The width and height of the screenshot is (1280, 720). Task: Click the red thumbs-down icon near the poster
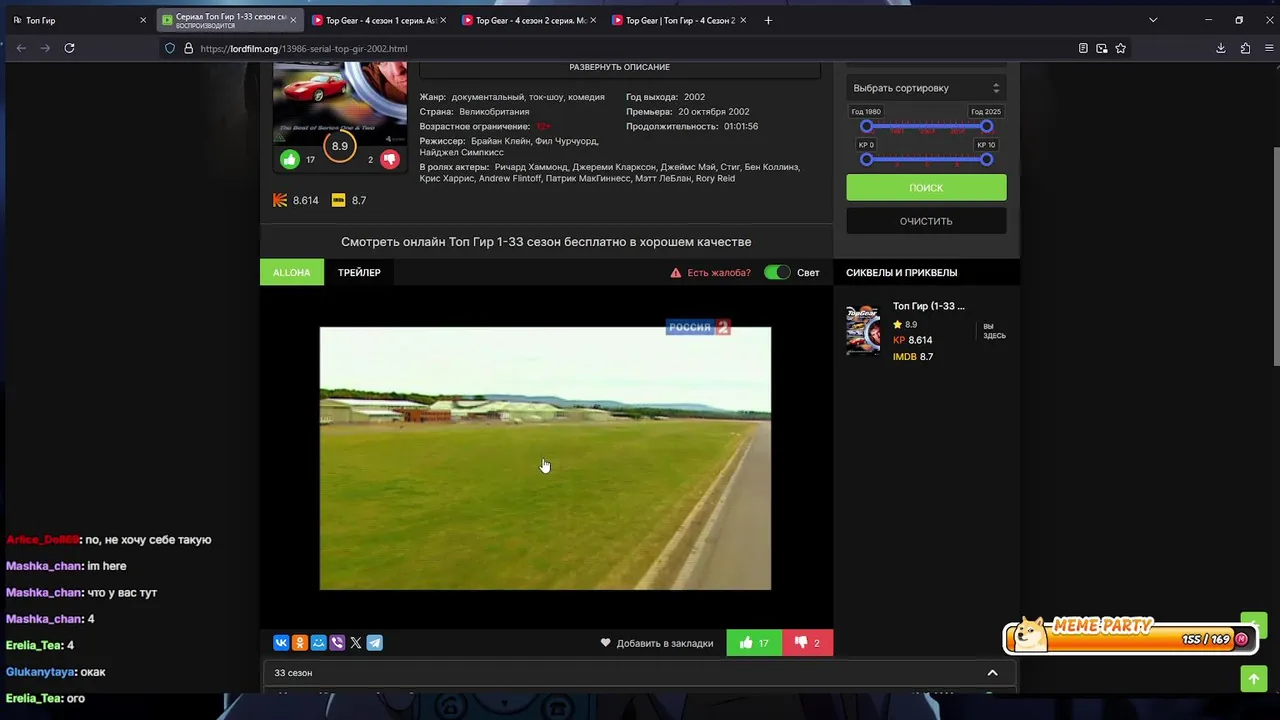point(390,159)
